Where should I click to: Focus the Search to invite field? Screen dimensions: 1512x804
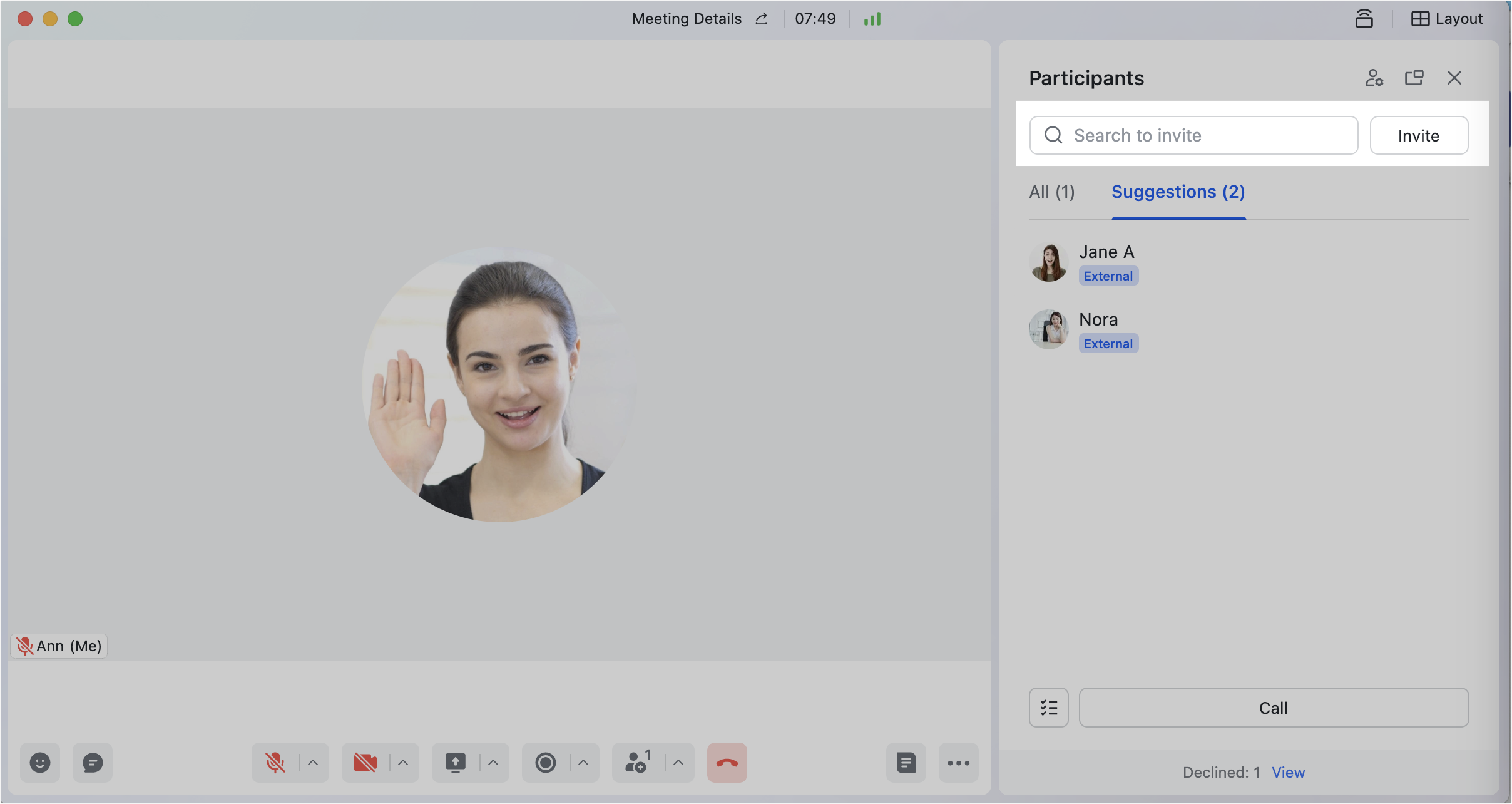click(1194, 135)
